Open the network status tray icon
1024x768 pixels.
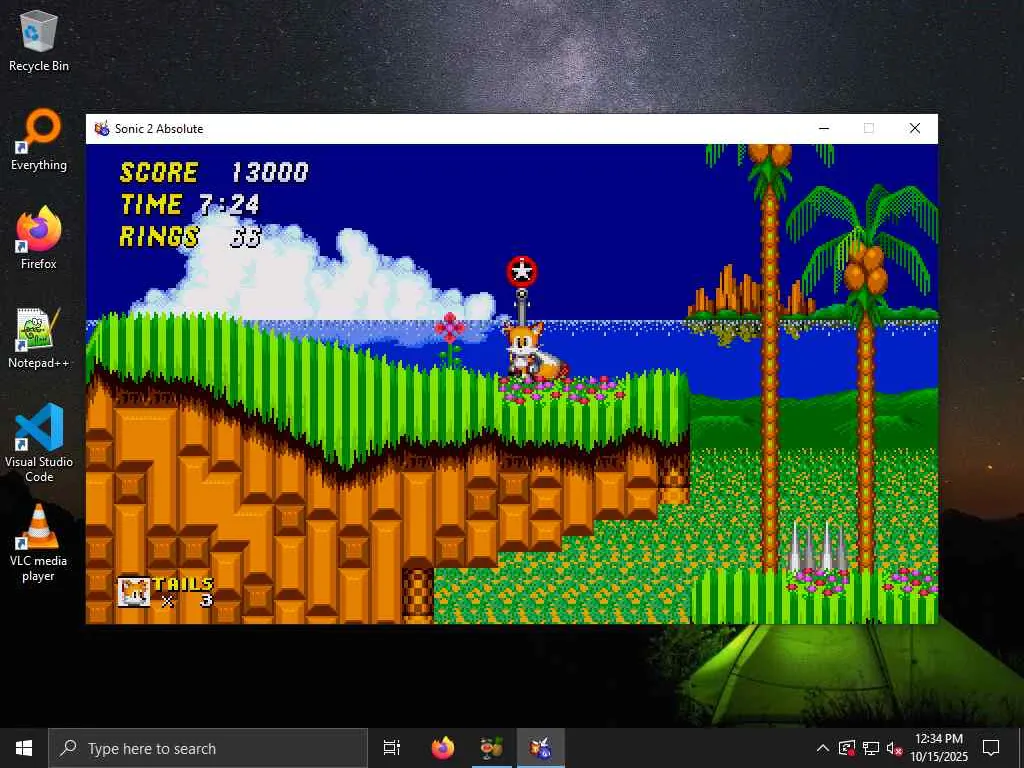871,748
